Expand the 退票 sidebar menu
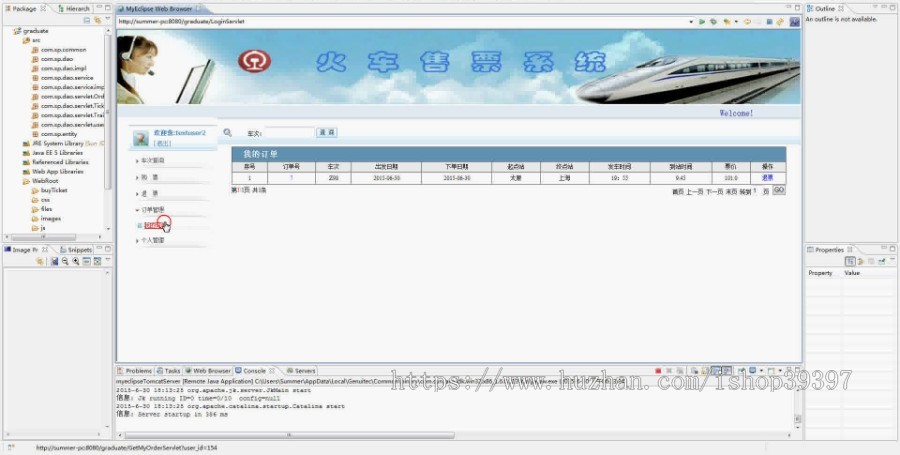Screen dimensions: 900x455 (x=149, y=193)
